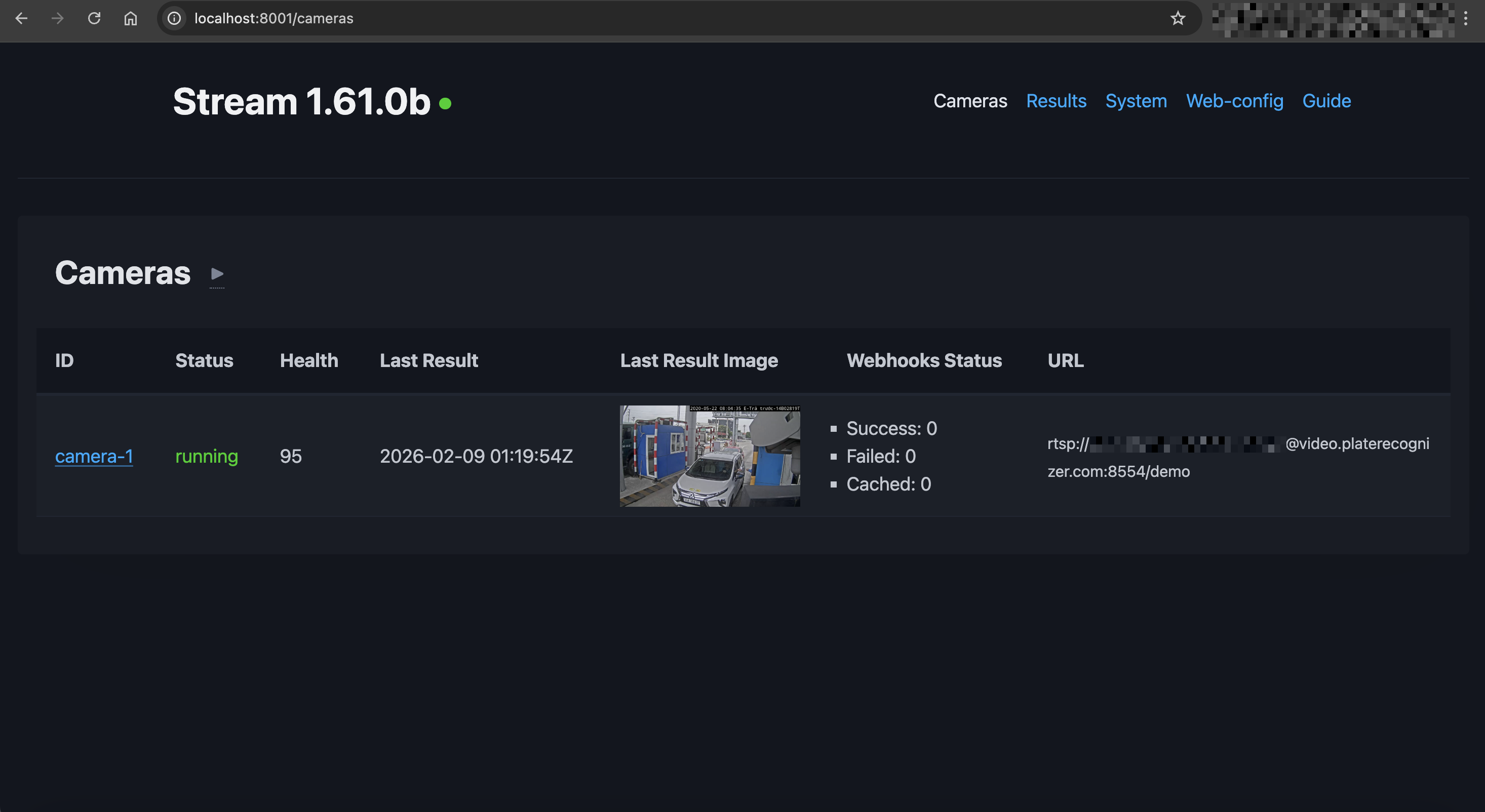Click the running status of camera-1
Image resolution: width=1485 pixels, height=812 pixels.
(x=206, y=456)
